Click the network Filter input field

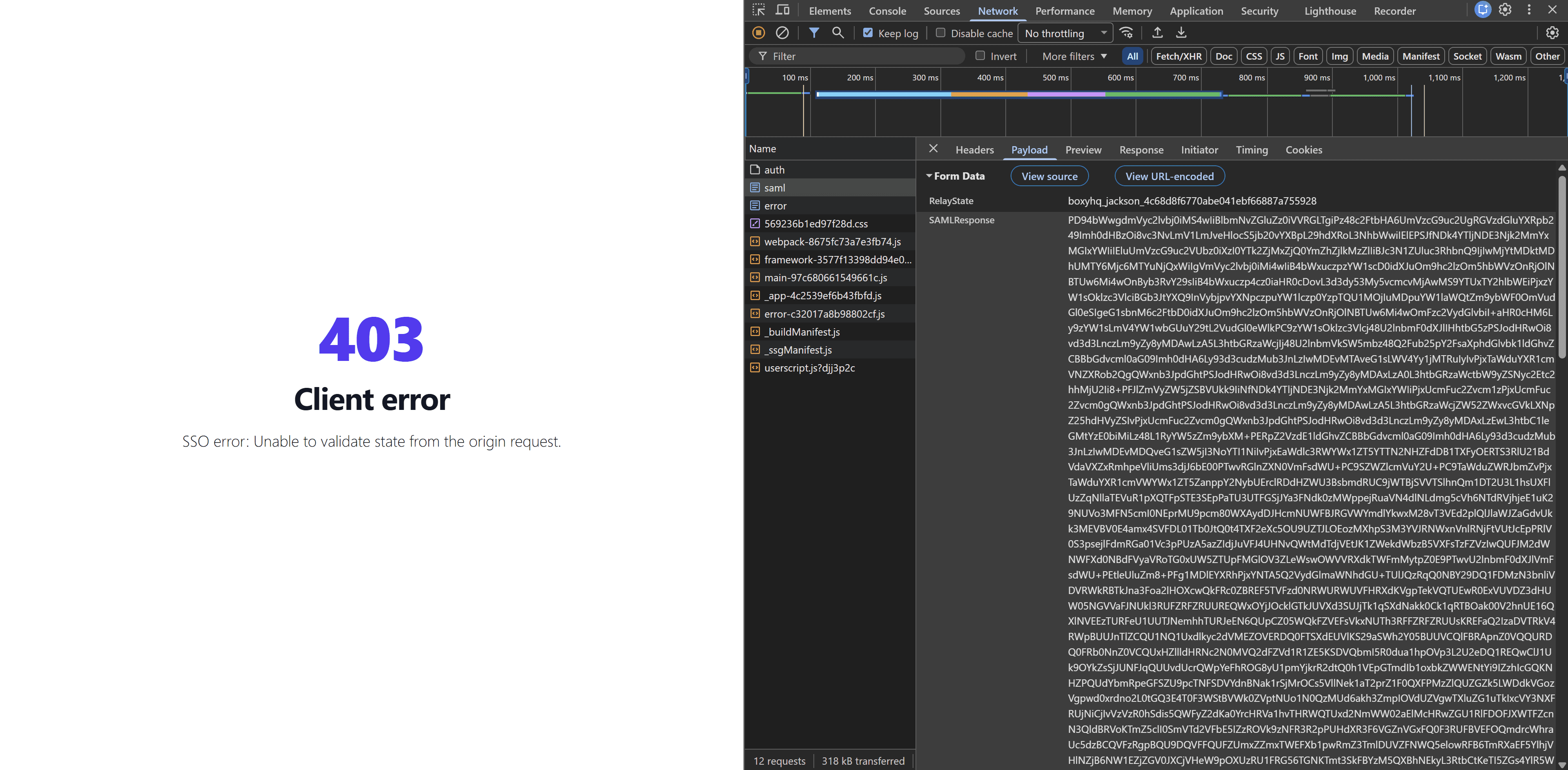[857, 56]
